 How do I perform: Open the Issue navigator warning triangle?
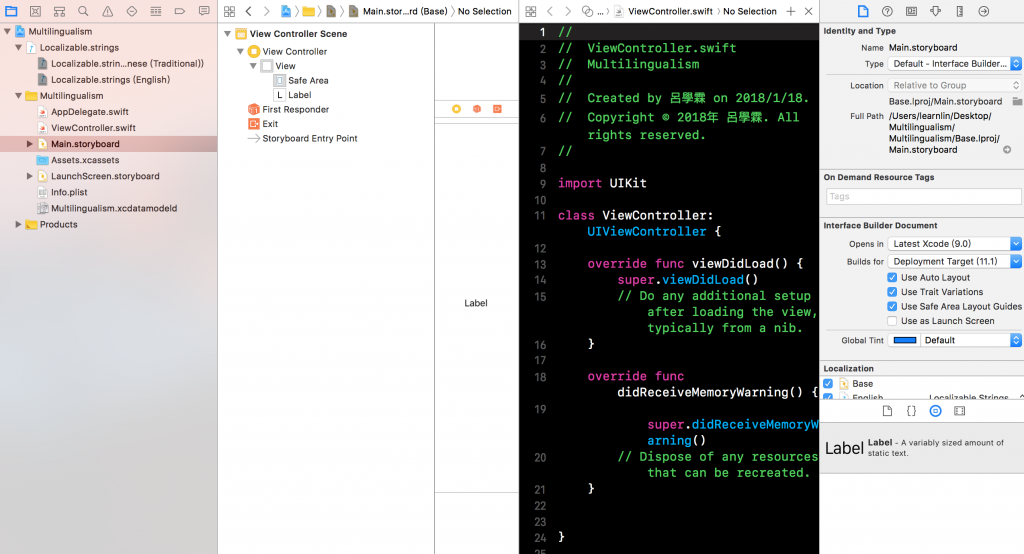click(107, 11)
